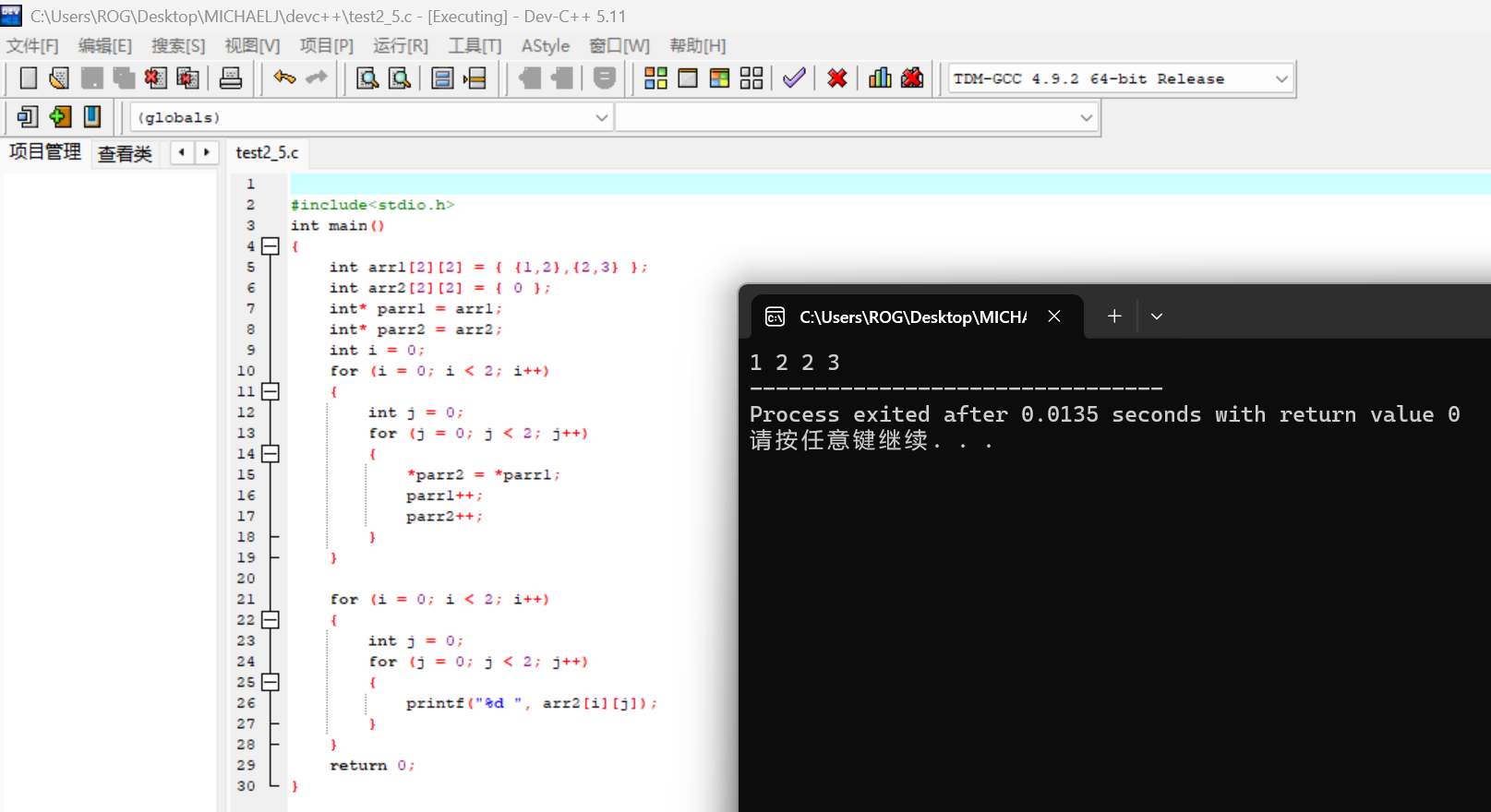Viewport: 1491px width, 812px height.
Task: Click the Goto line toolbar icon
Action: click(x=475, y=78)
